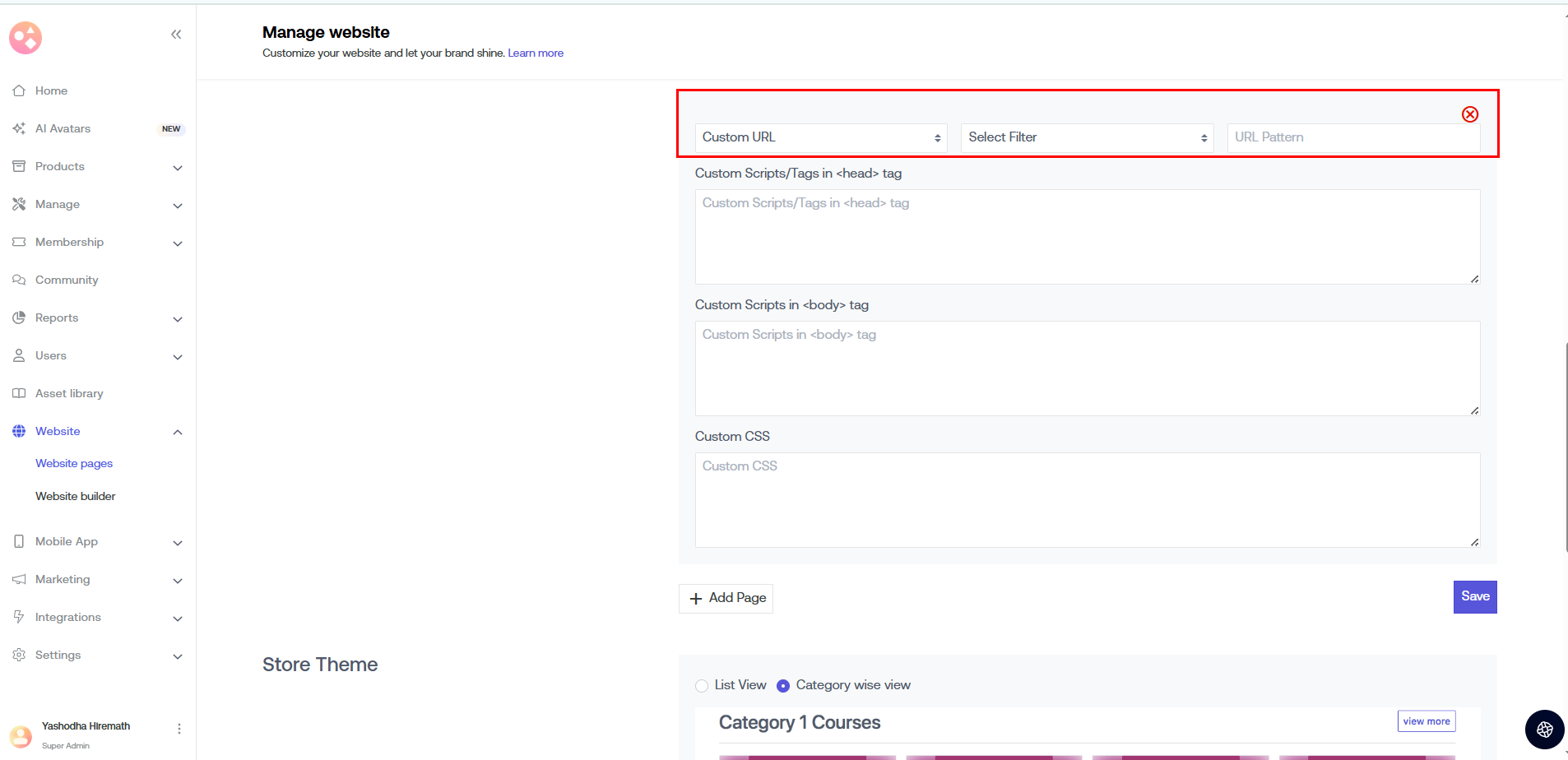
Task: Click the Home icon in sidebar
Action: tap(19, 90)
